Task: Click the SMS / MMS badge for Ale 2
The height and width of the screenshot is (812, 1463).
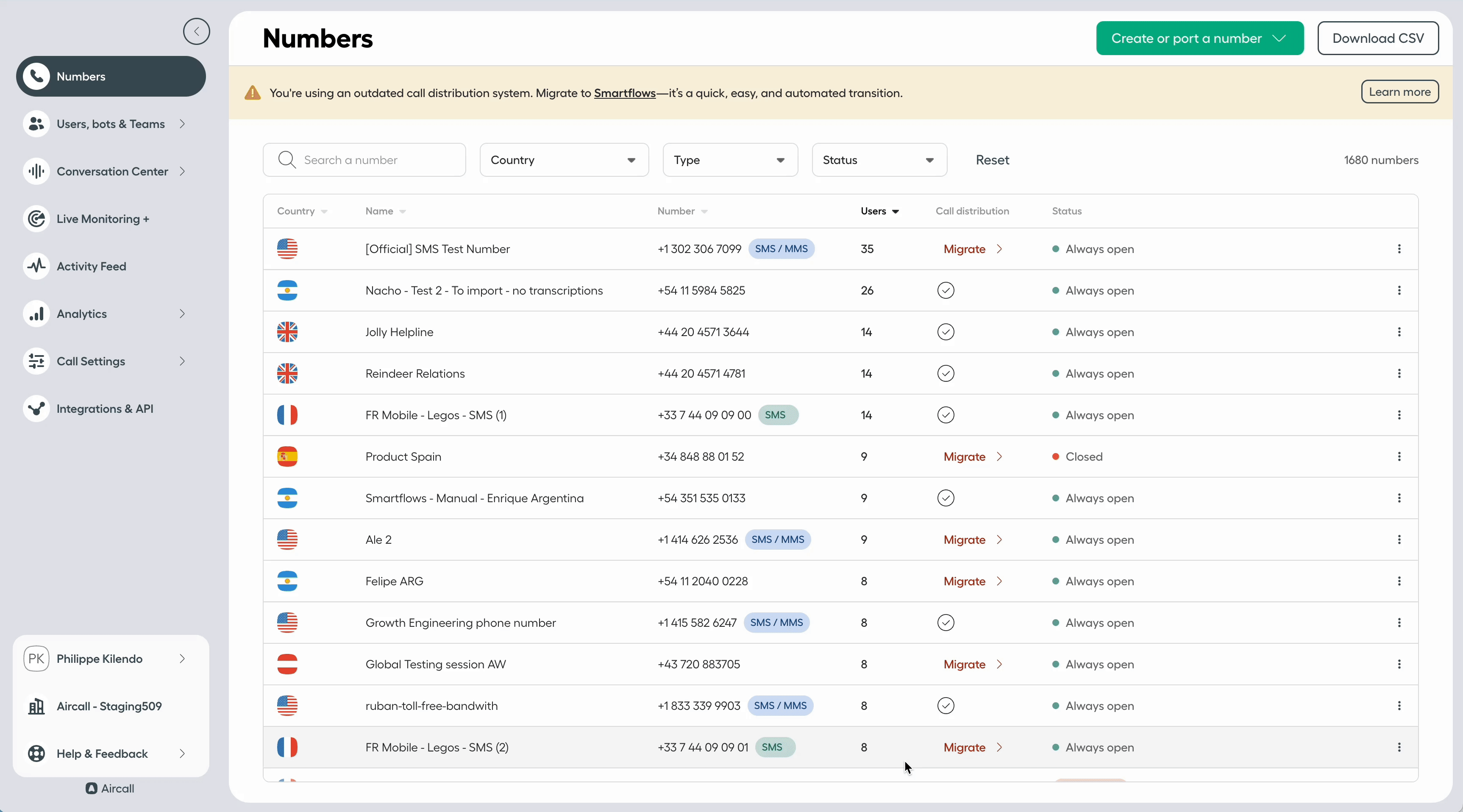Action: [778, 539]
